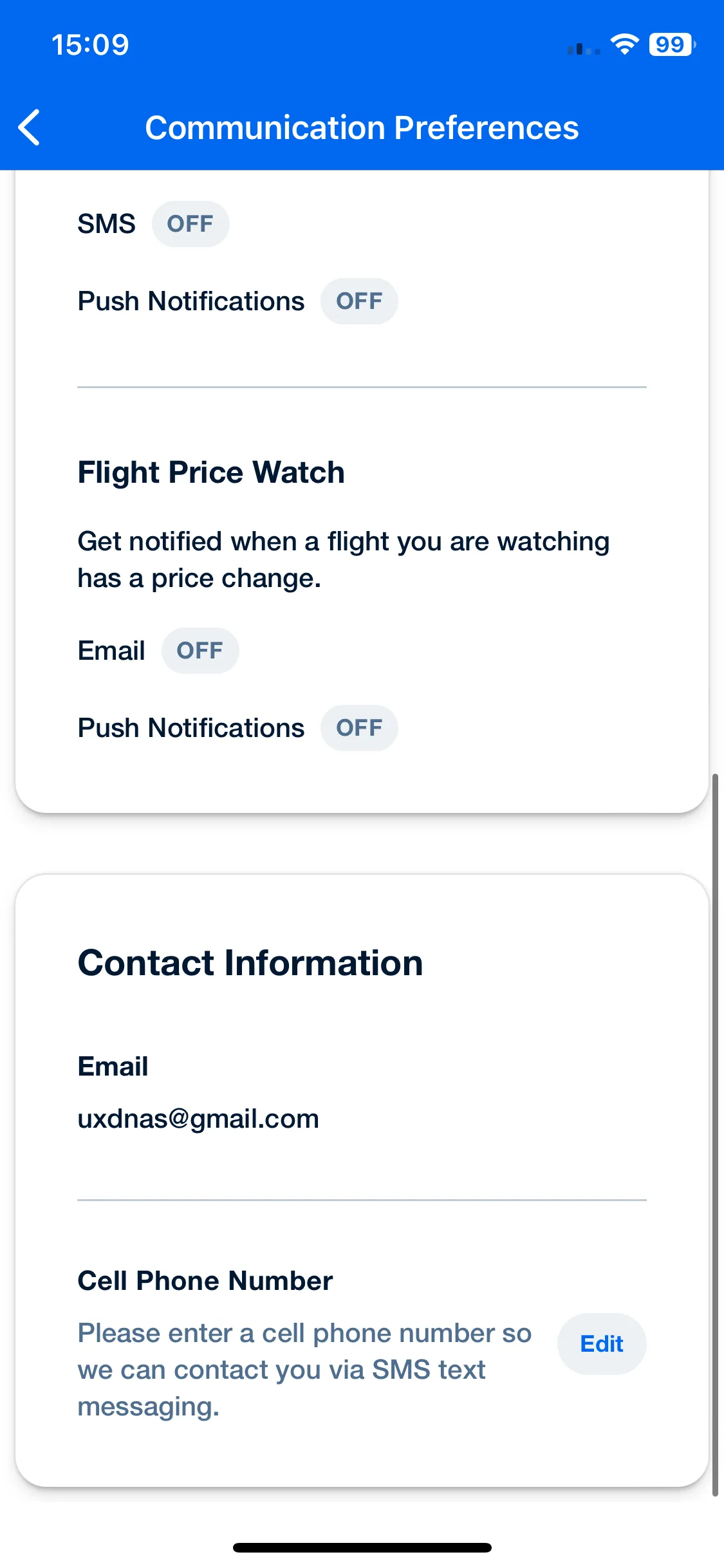Tap the 15:09 clock in status bar
Screen dimensions: 724x1568
[90, 45]
